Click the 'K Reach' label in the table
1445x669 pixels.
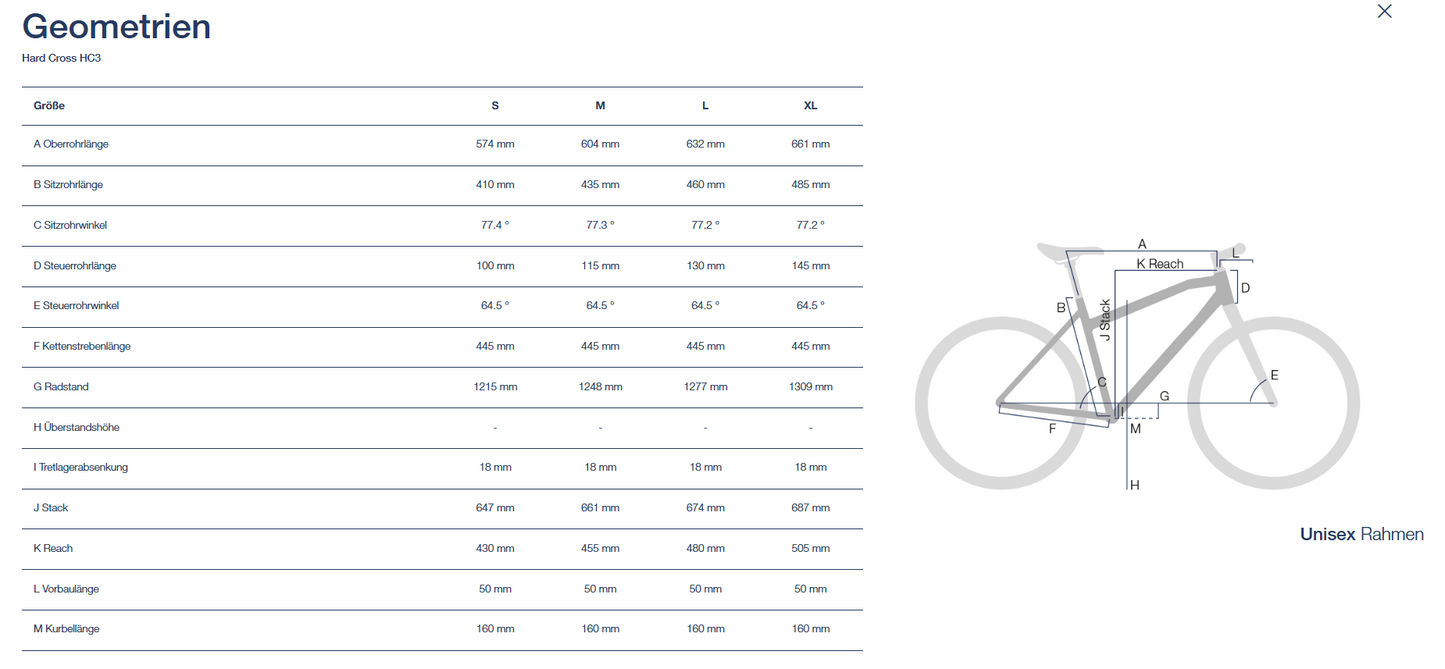point(53,548)
